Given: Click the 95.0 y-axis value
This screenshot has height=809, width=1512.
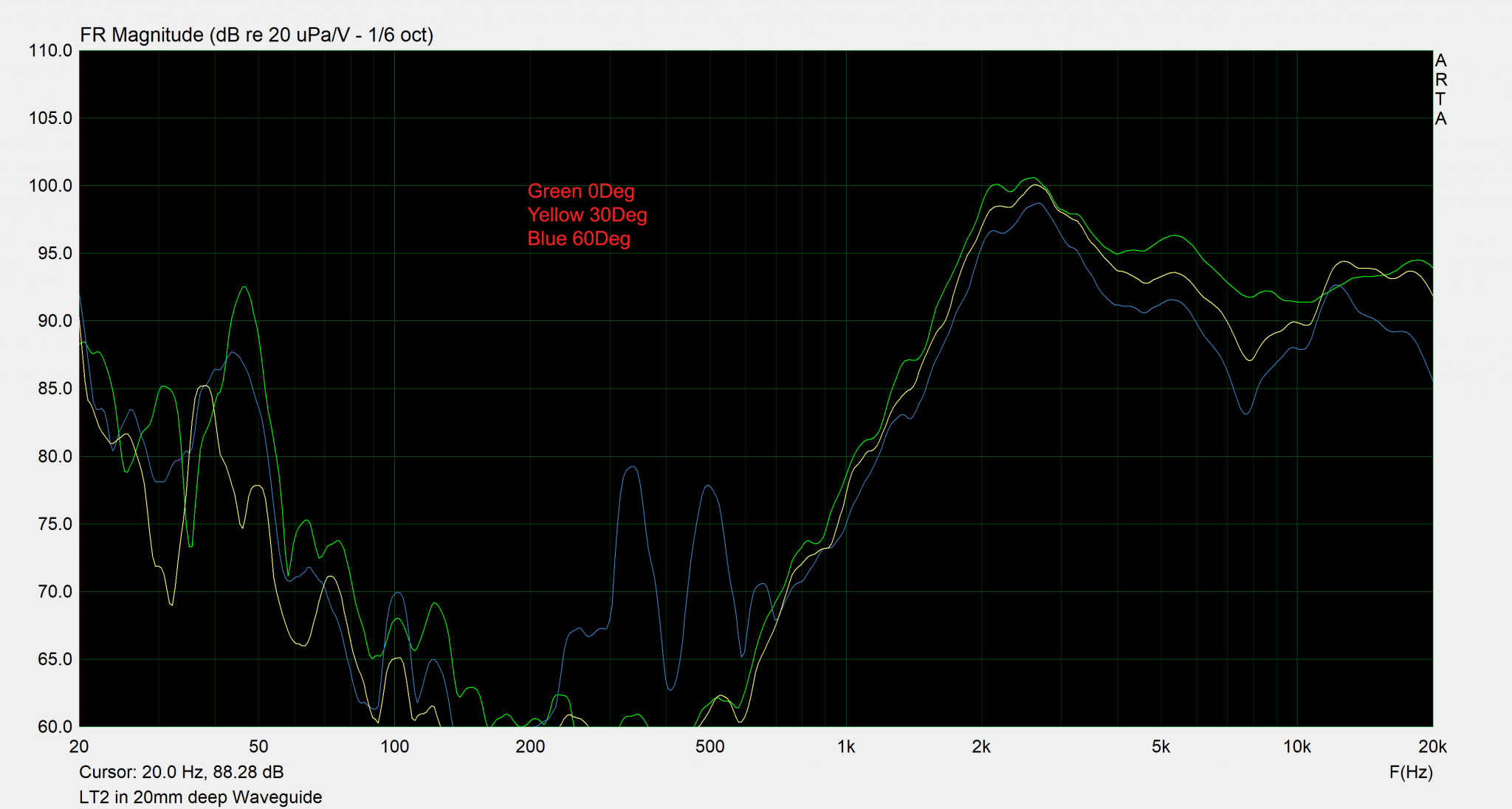Looking at the screenshot, I should pos(55,253).
